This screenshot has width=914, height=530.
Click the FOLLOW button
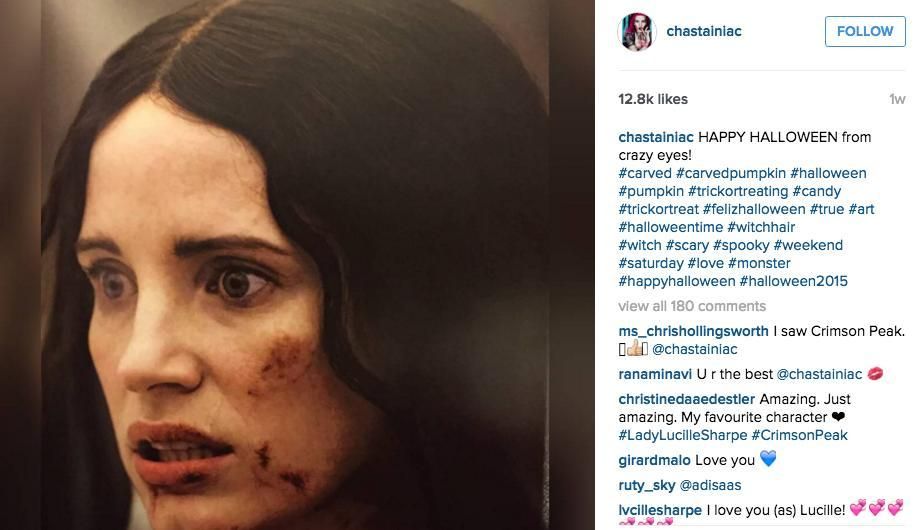tap(865, 31)
